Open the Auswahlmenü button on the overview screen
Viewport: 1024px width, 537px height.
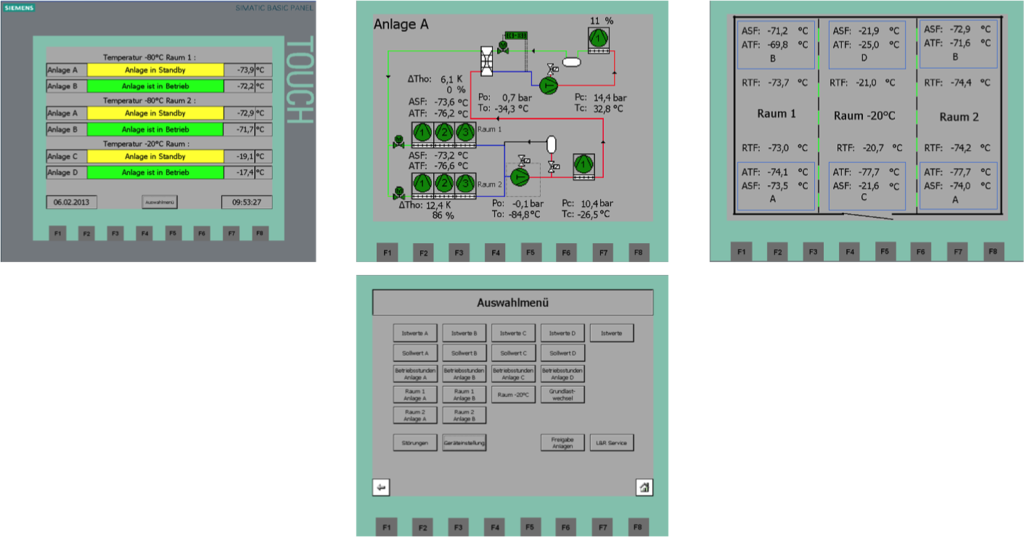(160, 202)
